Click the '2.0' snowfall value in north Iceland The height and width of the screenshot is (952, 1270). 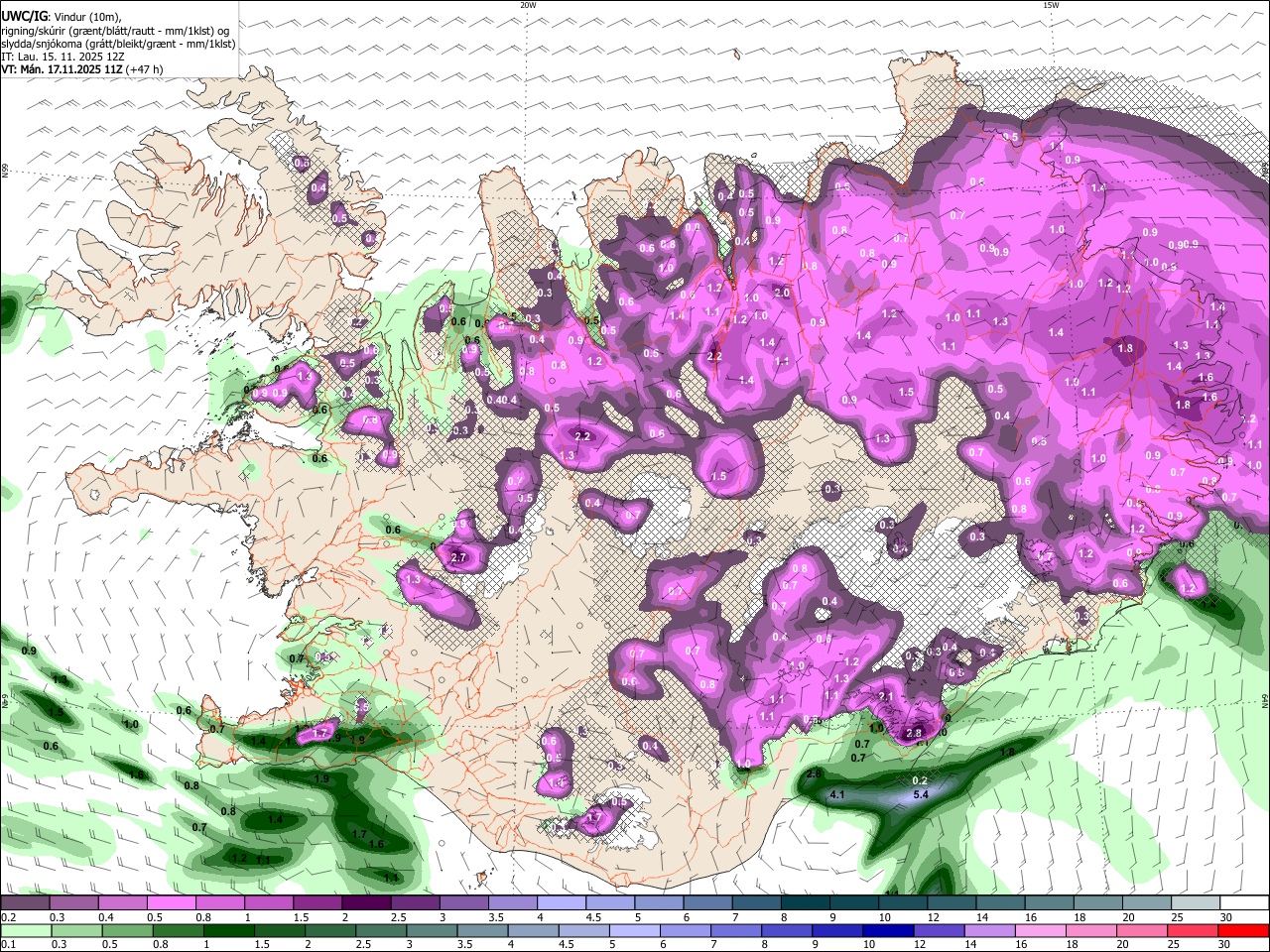click(782, 294)
